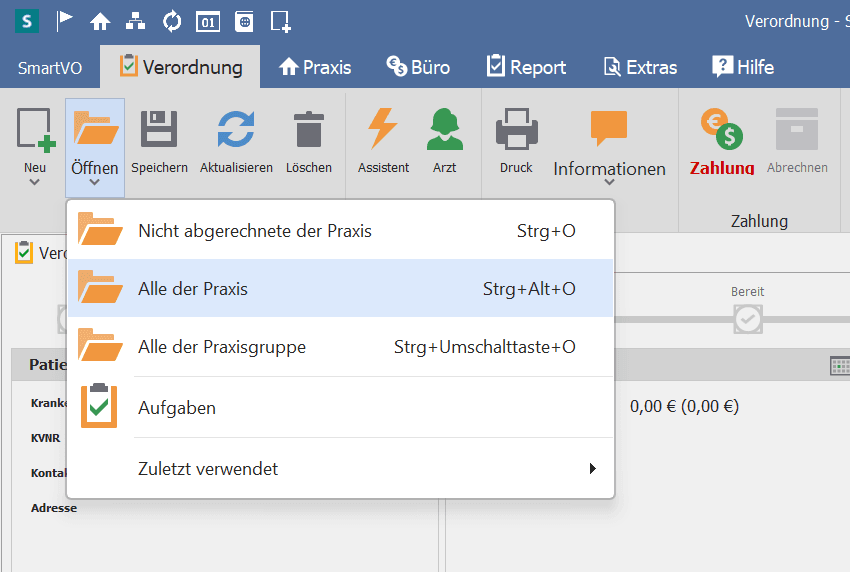Screen dimensions: 850x572
Task: Click the network hierarchy icon in top bar
Action: [x=136, y=22]
